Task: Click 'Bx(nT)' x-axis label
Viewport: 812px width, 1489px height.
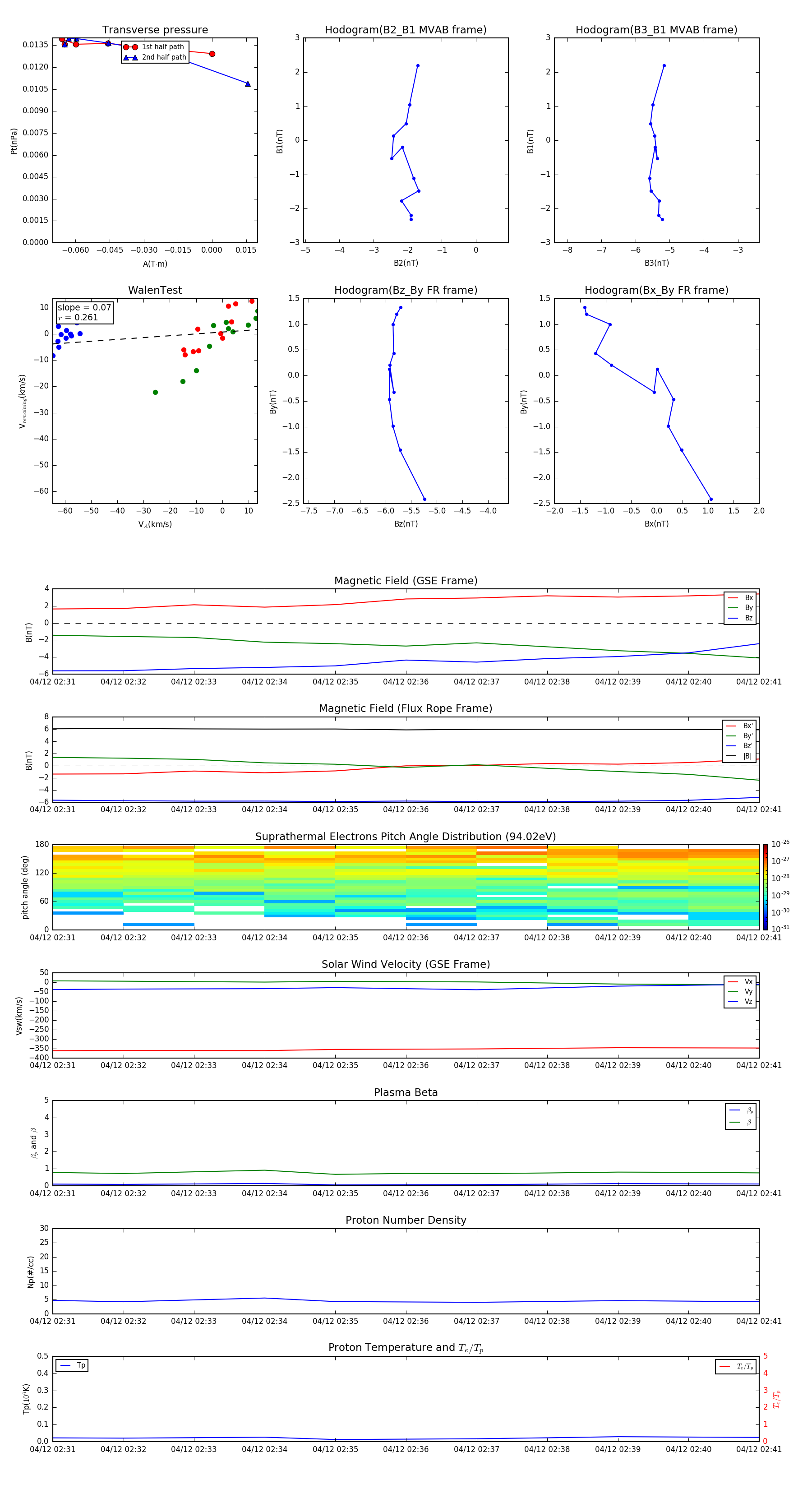Action: point(656,524)
